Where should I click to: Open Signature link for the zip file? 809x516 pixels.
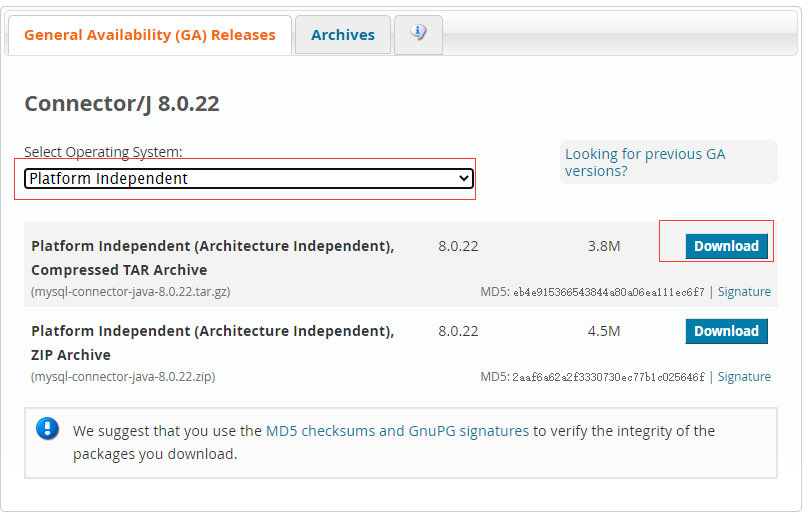click(744, 377)
